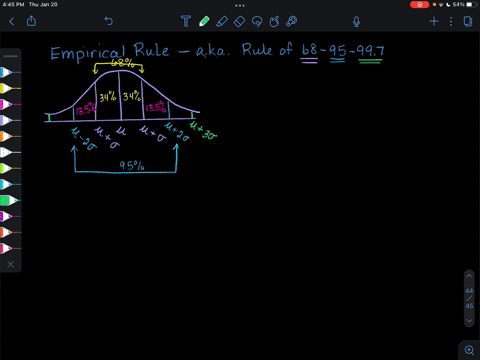Close the pen presets sidebar

pos(11,264)
